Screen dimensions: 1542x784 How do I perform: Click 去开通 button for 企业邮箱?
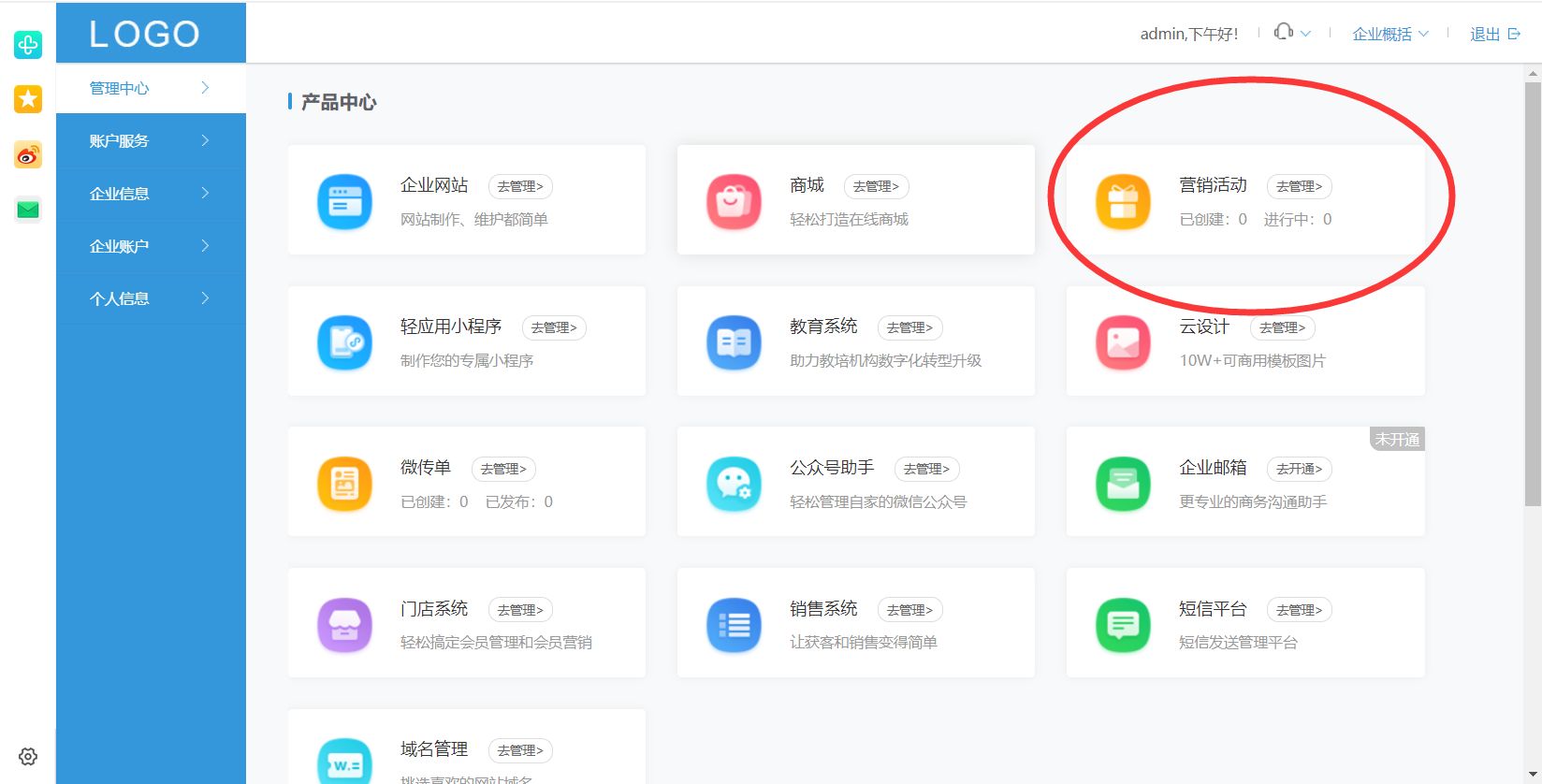[1299, 469]
